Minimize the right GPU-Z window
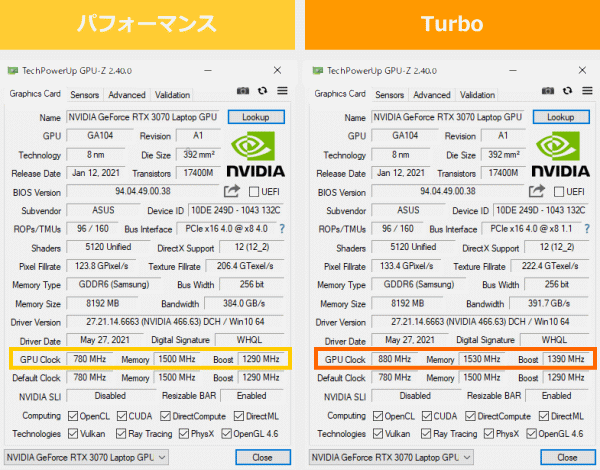The image size is (600, 470). pos(513,71)
